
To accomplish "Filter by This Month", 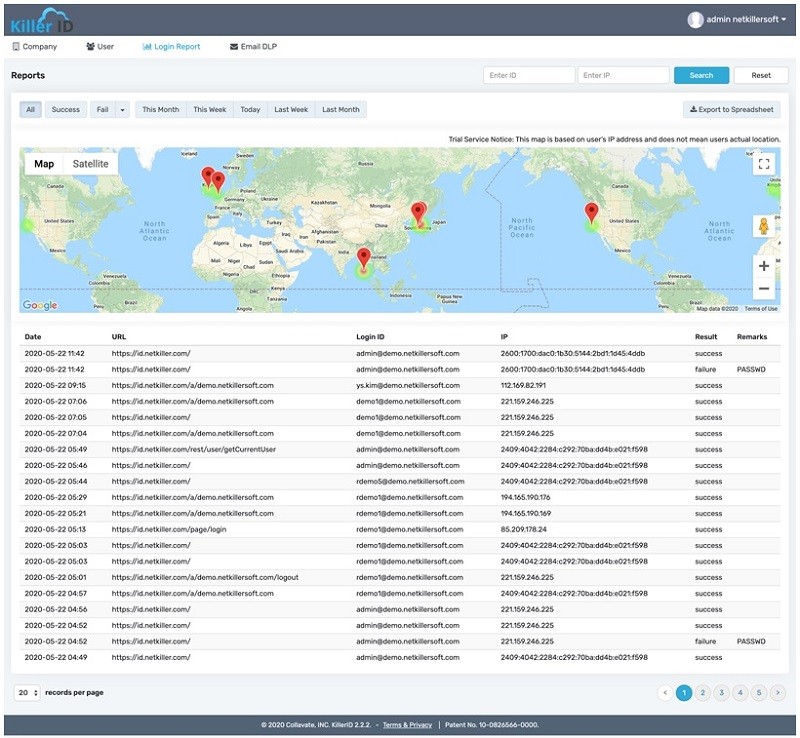I will point(161,109).
